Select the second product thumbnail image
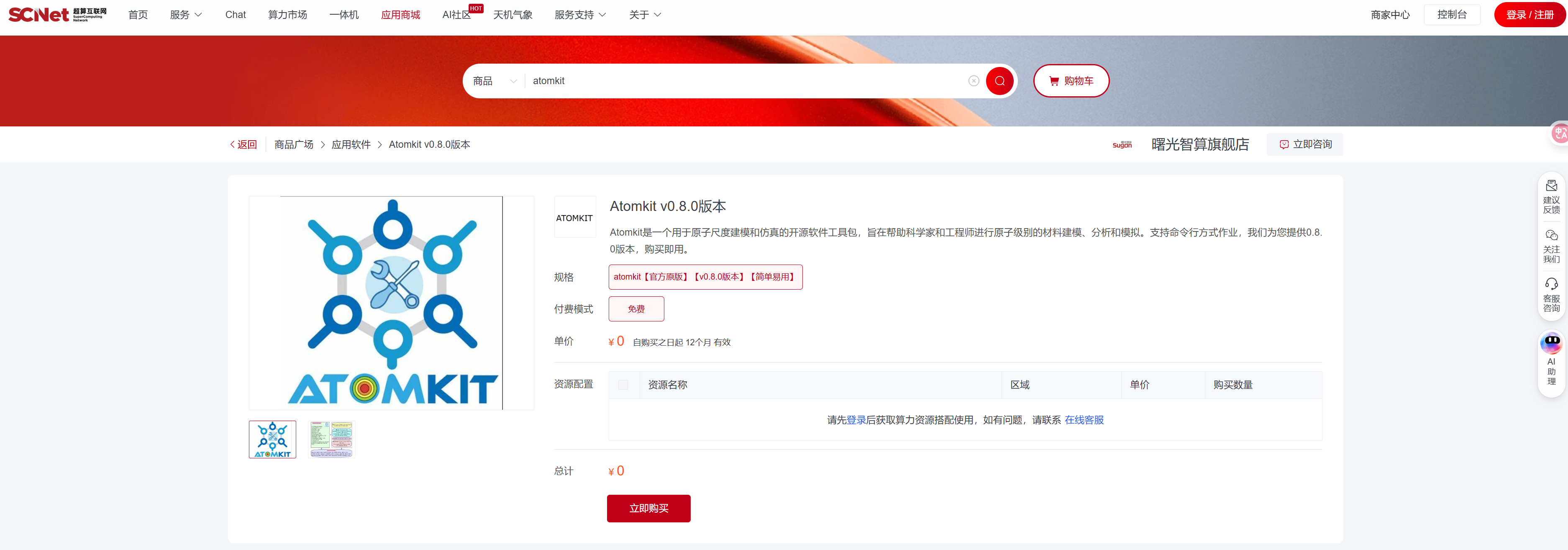 click(331, 439)
